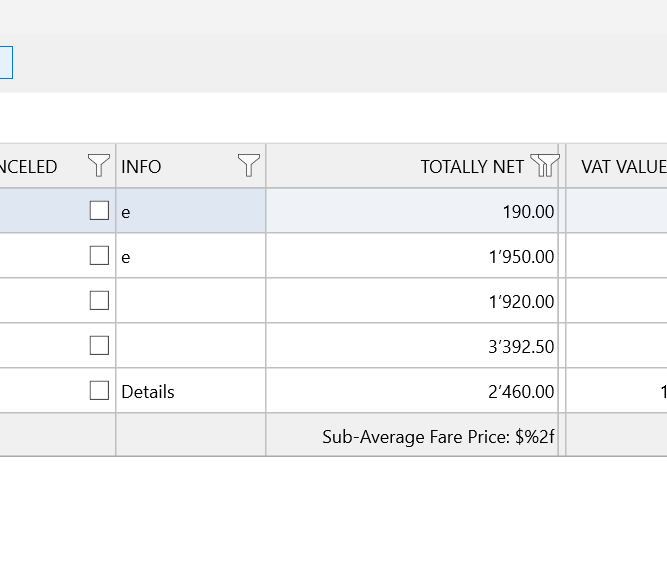Image resolution: width=667 pixels, height=568 pixels.
Task: Open the filter for the INFO column
Action: pos(249,166)
